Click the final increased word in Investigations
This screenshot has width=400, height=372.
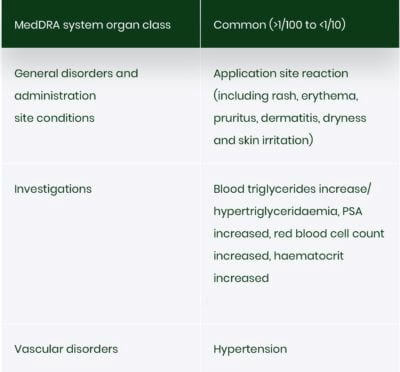click(241, 278)
